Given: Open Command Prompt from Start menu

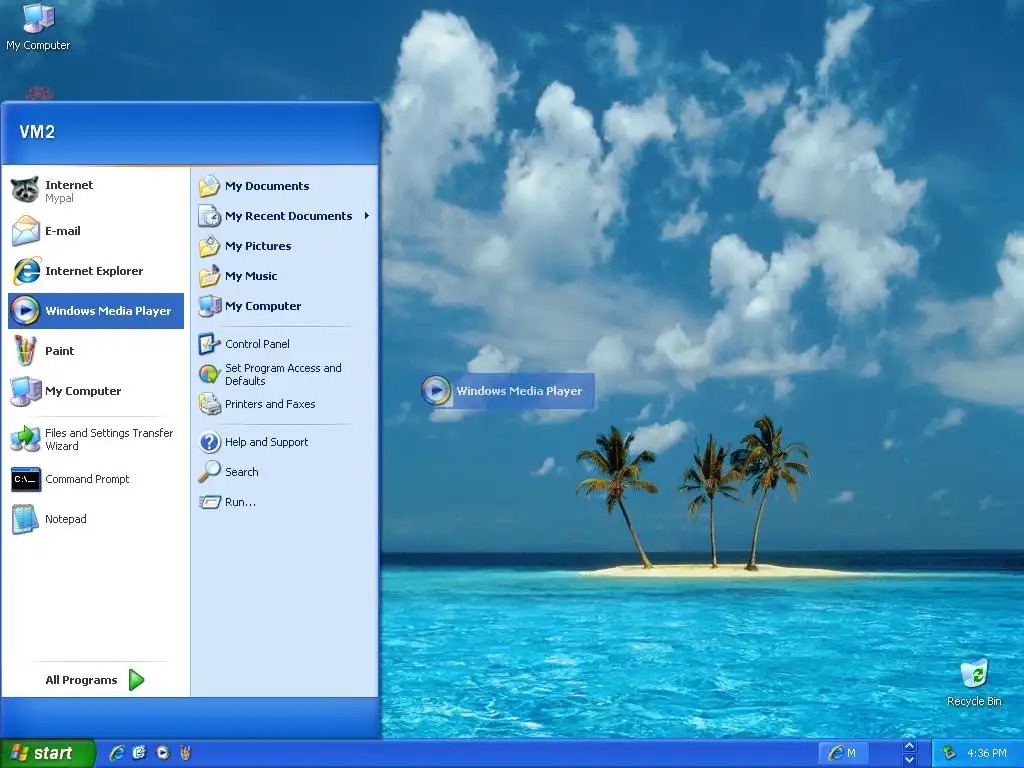Looking at the screenshot, I should coord(96,479).
